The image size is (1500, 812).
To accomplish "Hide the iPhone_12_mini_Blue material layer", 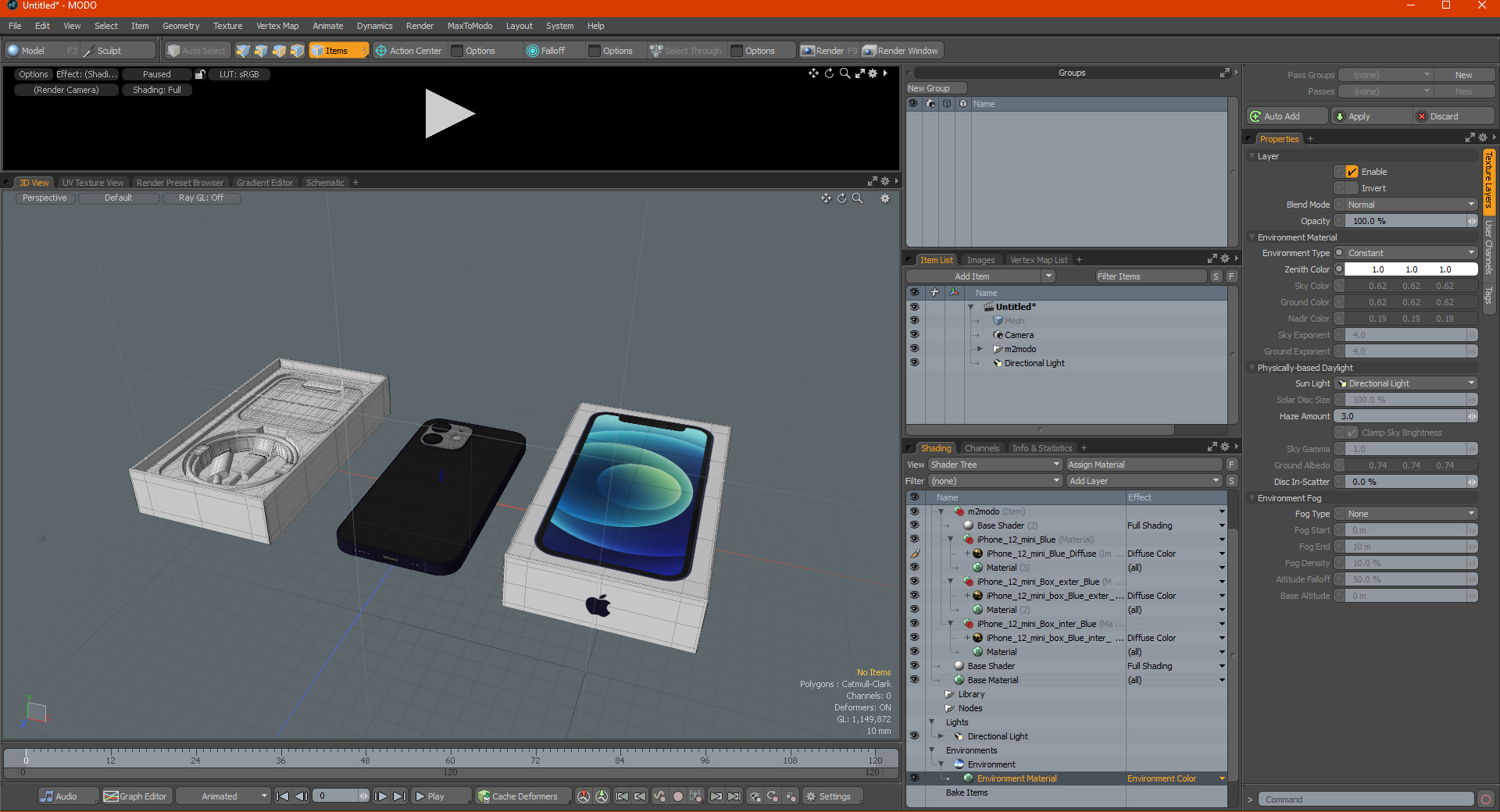I will click(x=914, y=540).
